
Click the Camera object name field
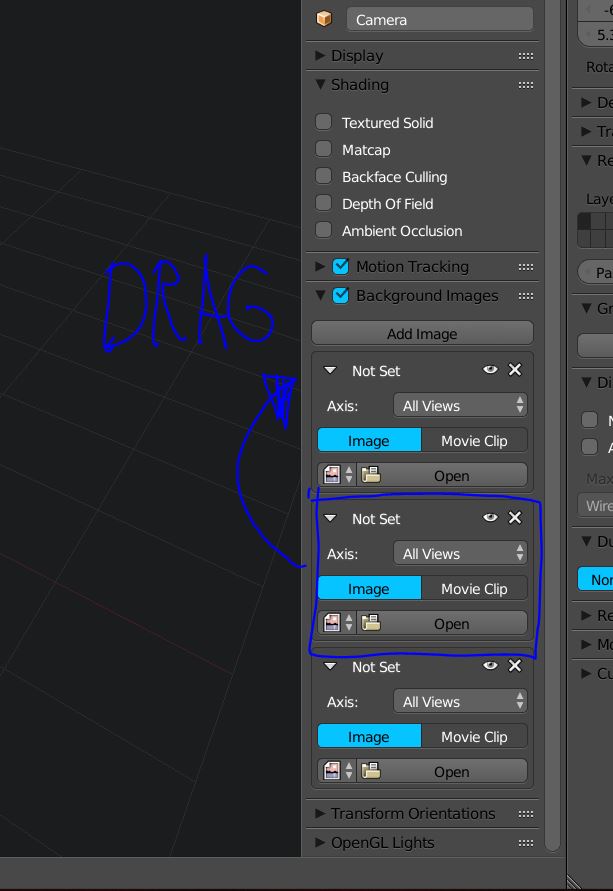[440, 19]
